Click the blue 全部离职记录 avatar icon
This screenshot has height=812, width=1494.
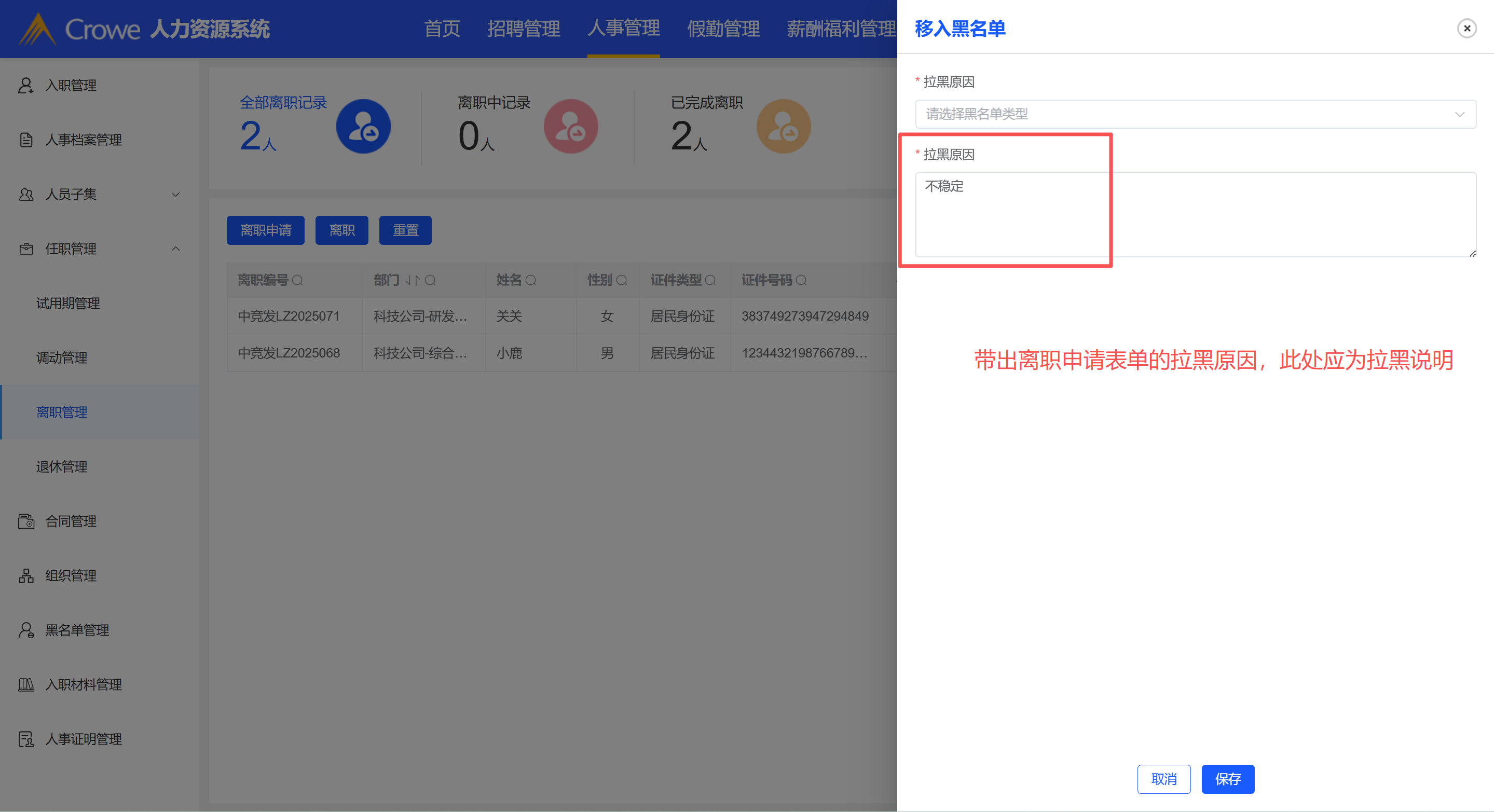(363, 126)
